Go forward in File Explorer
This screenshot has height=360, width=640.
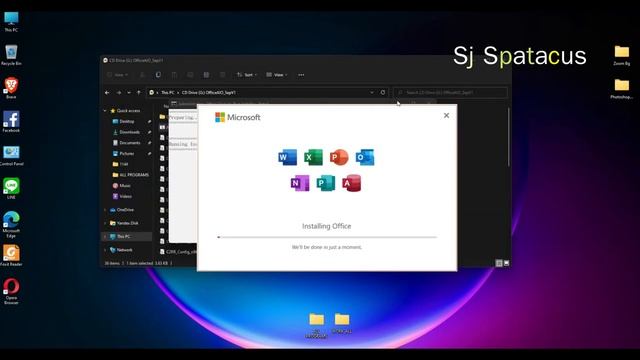tap(119, 93)
